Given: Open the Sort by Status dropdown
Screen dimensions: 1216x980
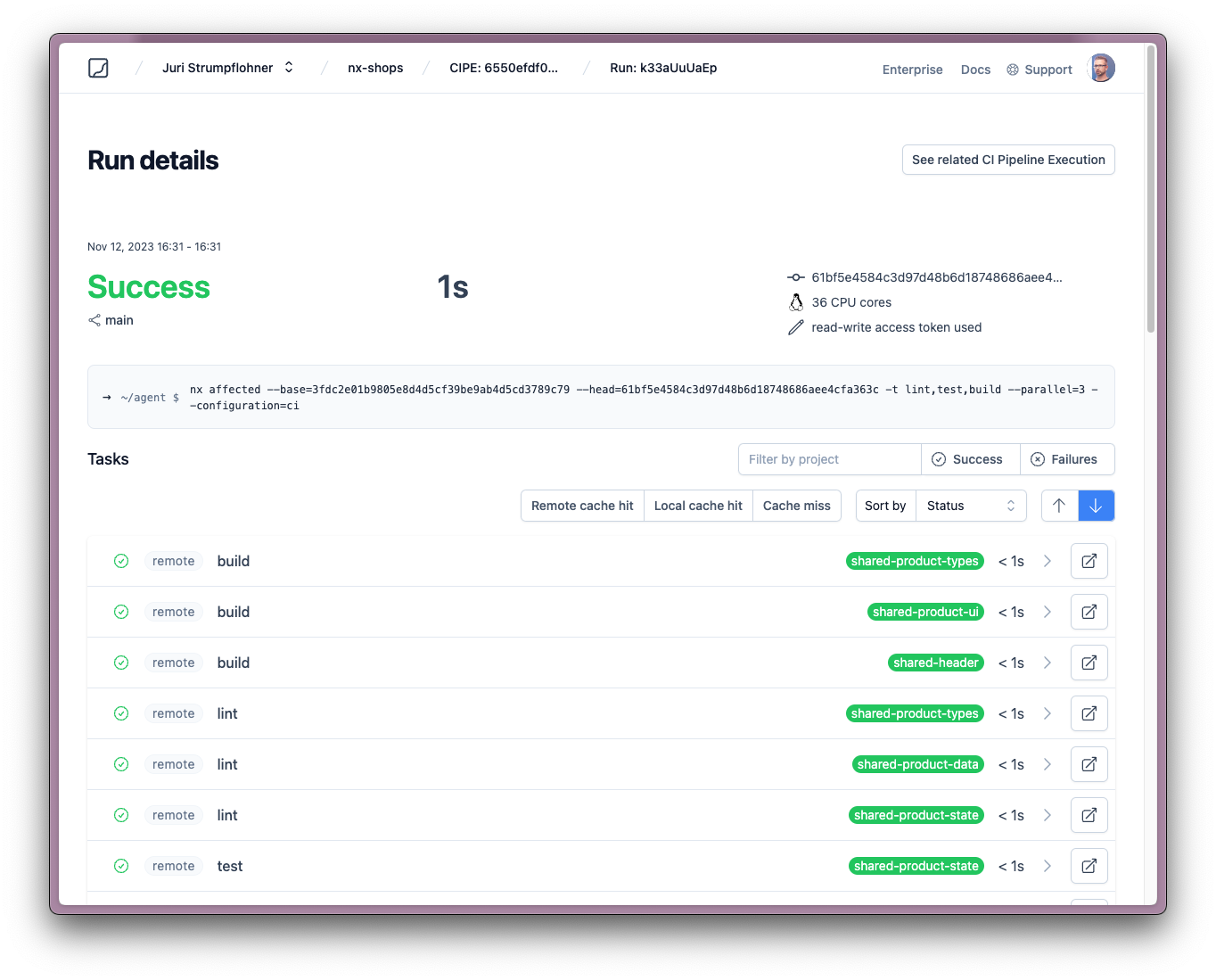Looking at the screenshot, I should pyautogui.click(x=971, y=506).
